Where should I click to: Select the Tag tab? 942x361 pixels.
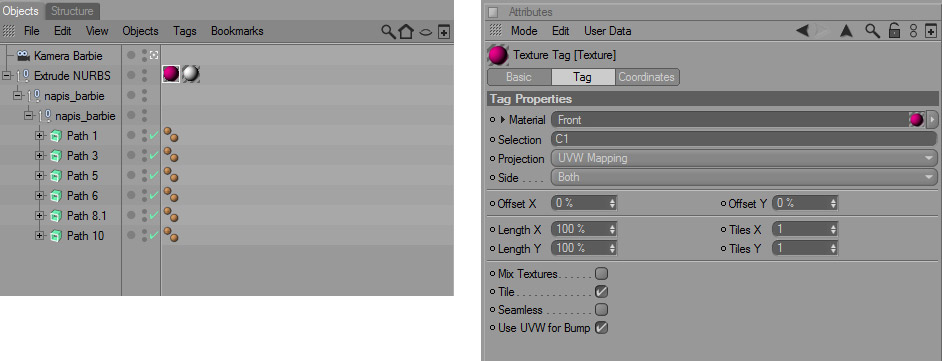[583, 77]
